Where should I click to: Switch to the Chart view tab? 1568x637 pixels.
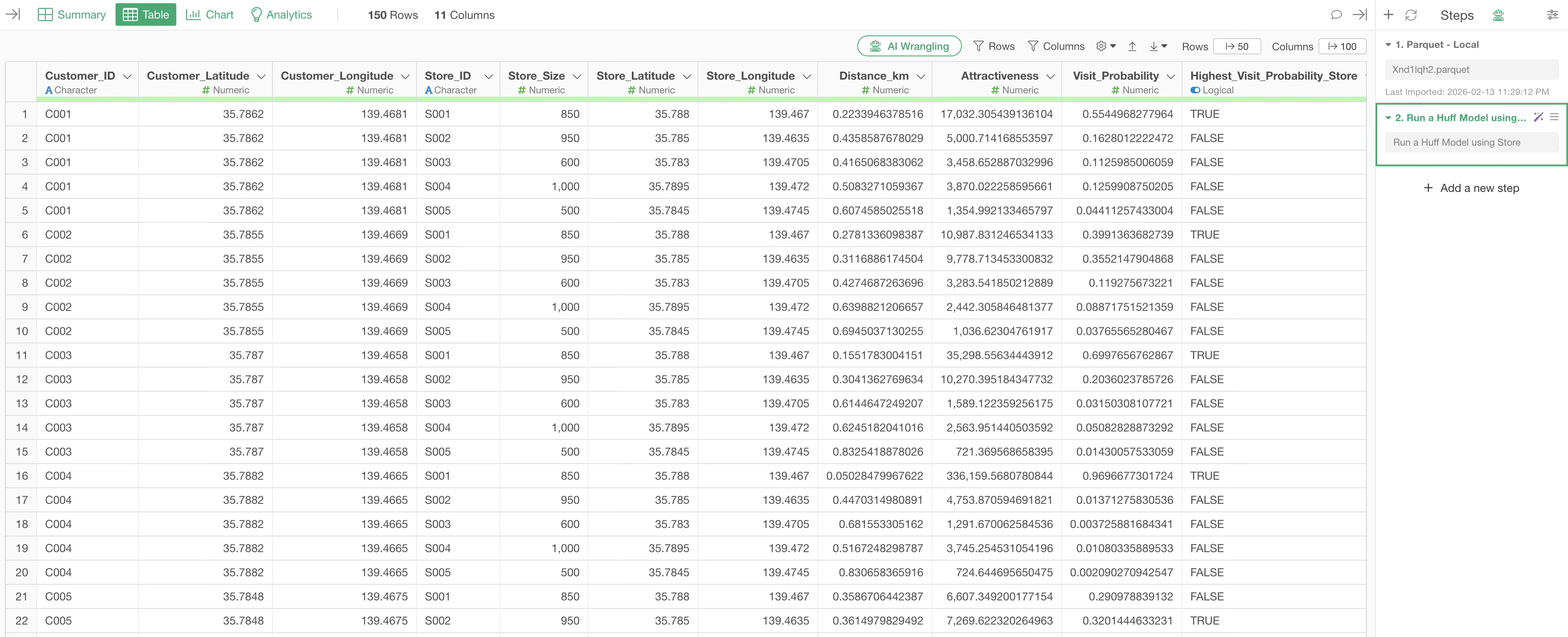(x=210, y=14)
